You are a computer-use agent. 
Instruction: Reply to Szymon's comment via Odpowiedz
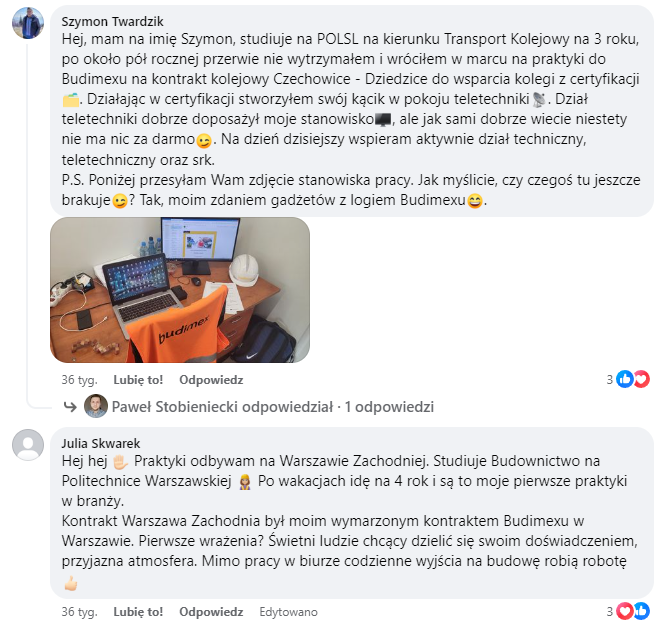(x=211, y=380)
